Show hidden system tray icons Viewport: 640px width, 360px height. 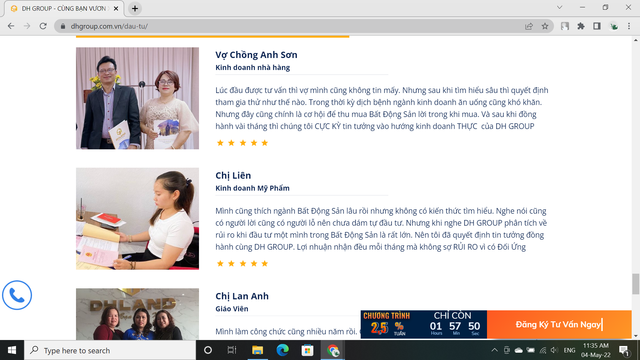494,350
